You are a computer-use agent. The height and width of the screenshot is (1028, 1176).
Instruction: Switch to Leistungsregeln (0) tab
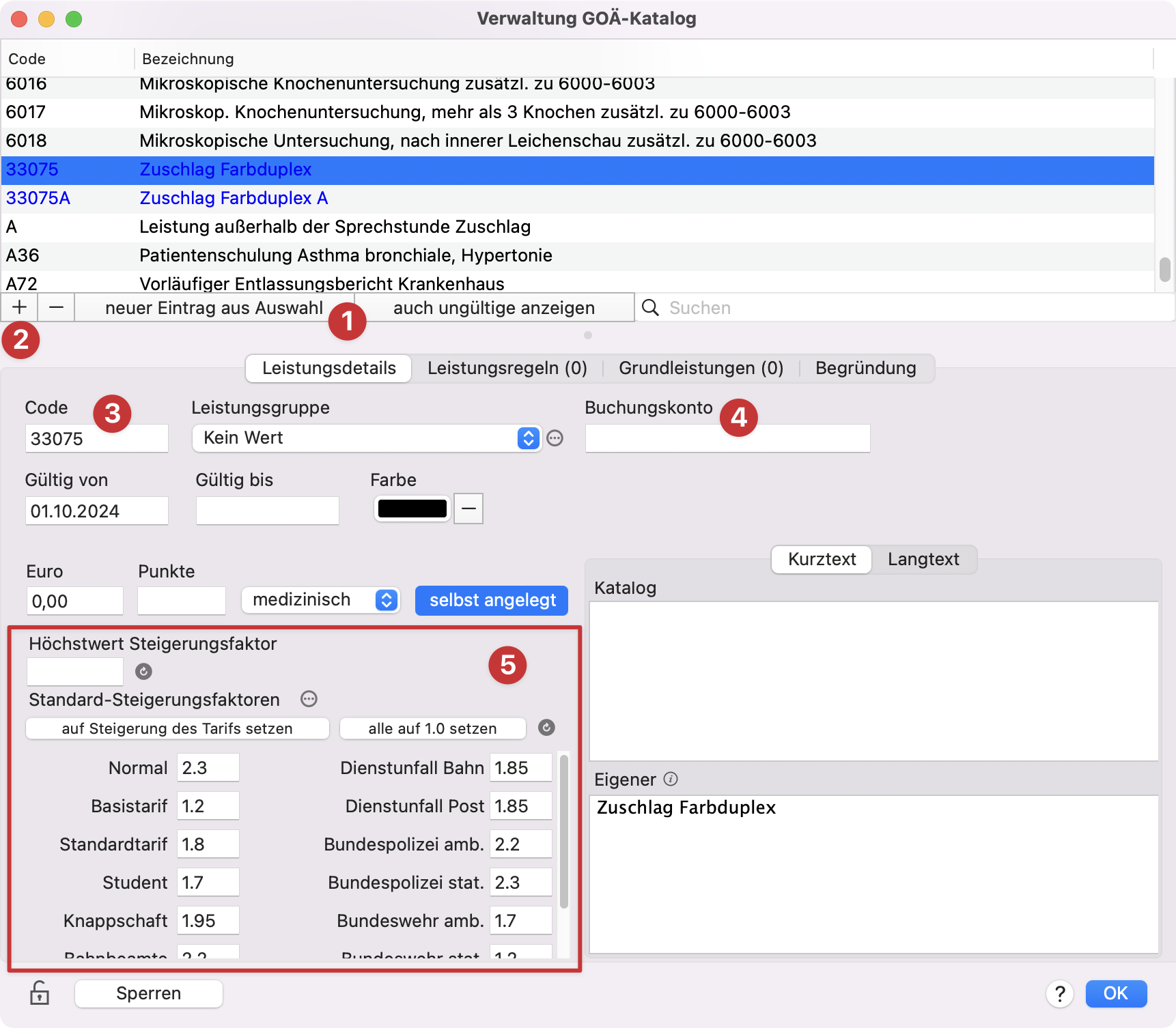507,369
